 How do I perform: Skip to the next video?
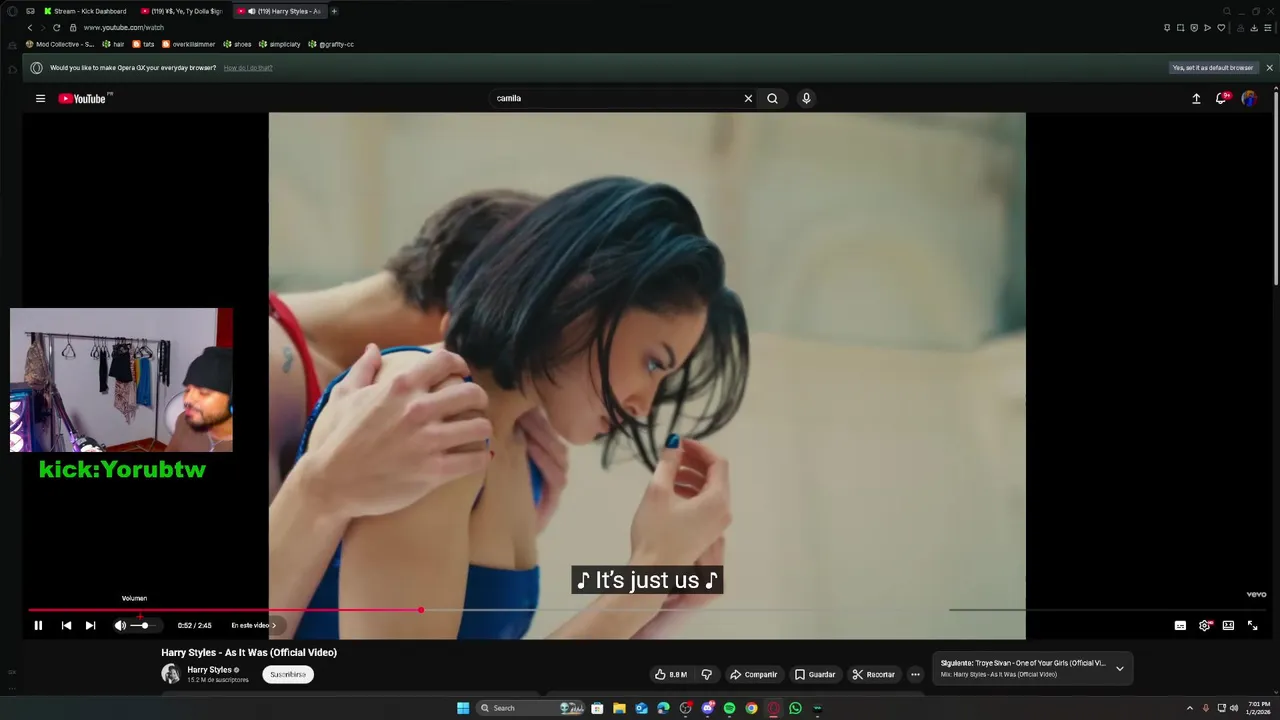[x=90, y=625]
